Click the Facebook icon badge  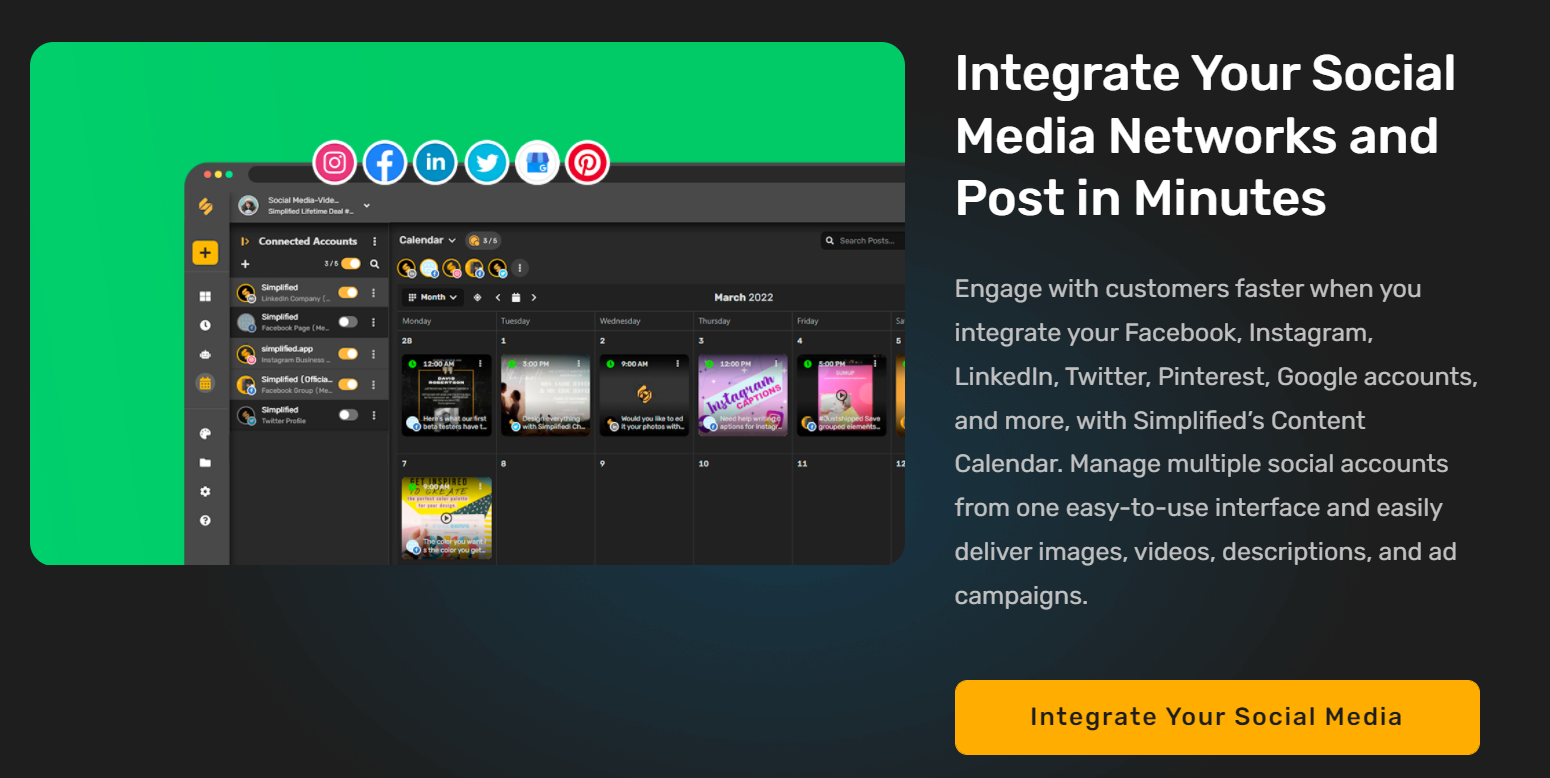point(385,162)
